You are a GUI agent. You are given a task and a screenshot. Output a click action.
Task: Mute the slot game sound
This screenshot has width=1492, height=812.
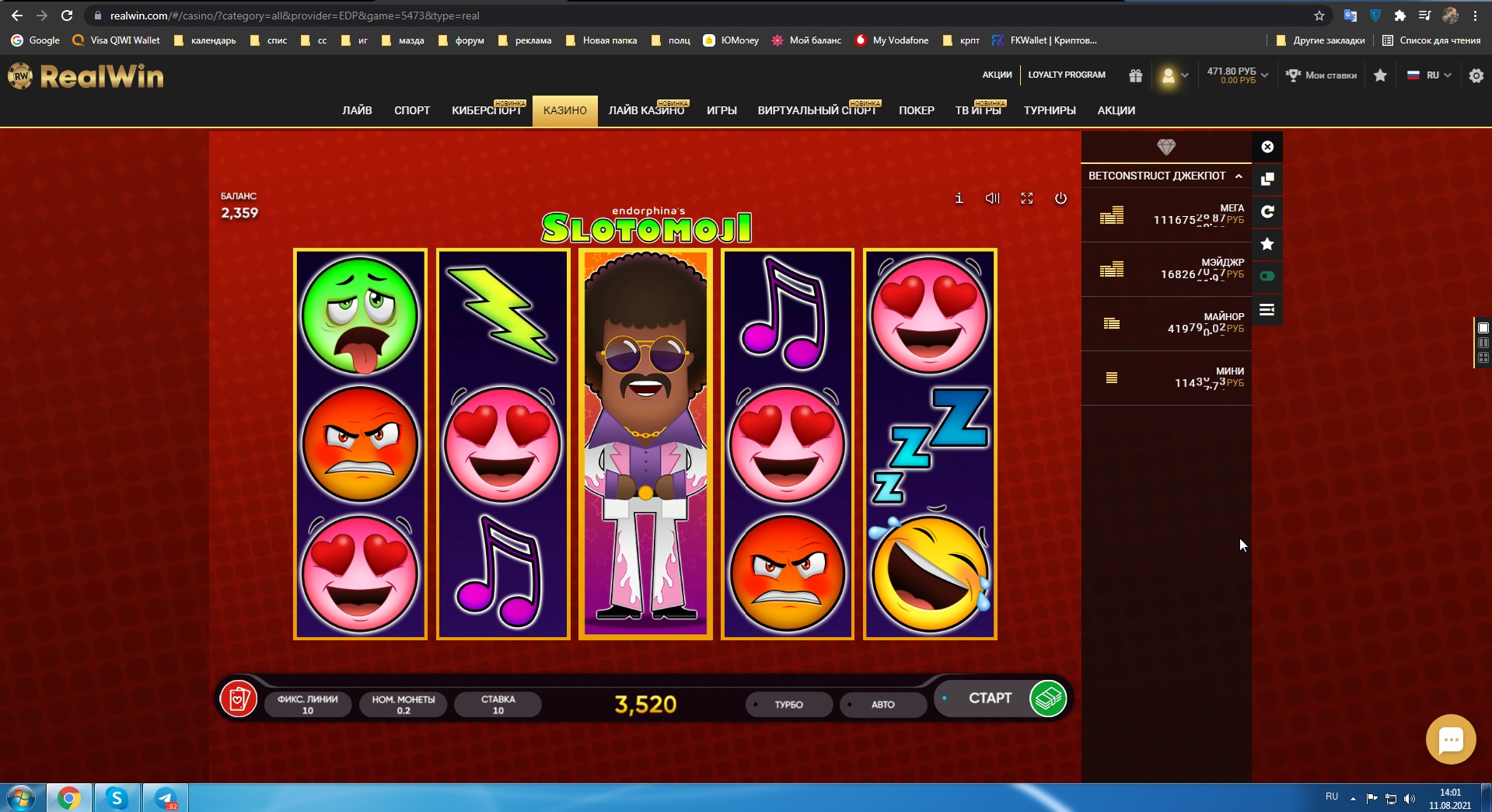pos(992,198)
